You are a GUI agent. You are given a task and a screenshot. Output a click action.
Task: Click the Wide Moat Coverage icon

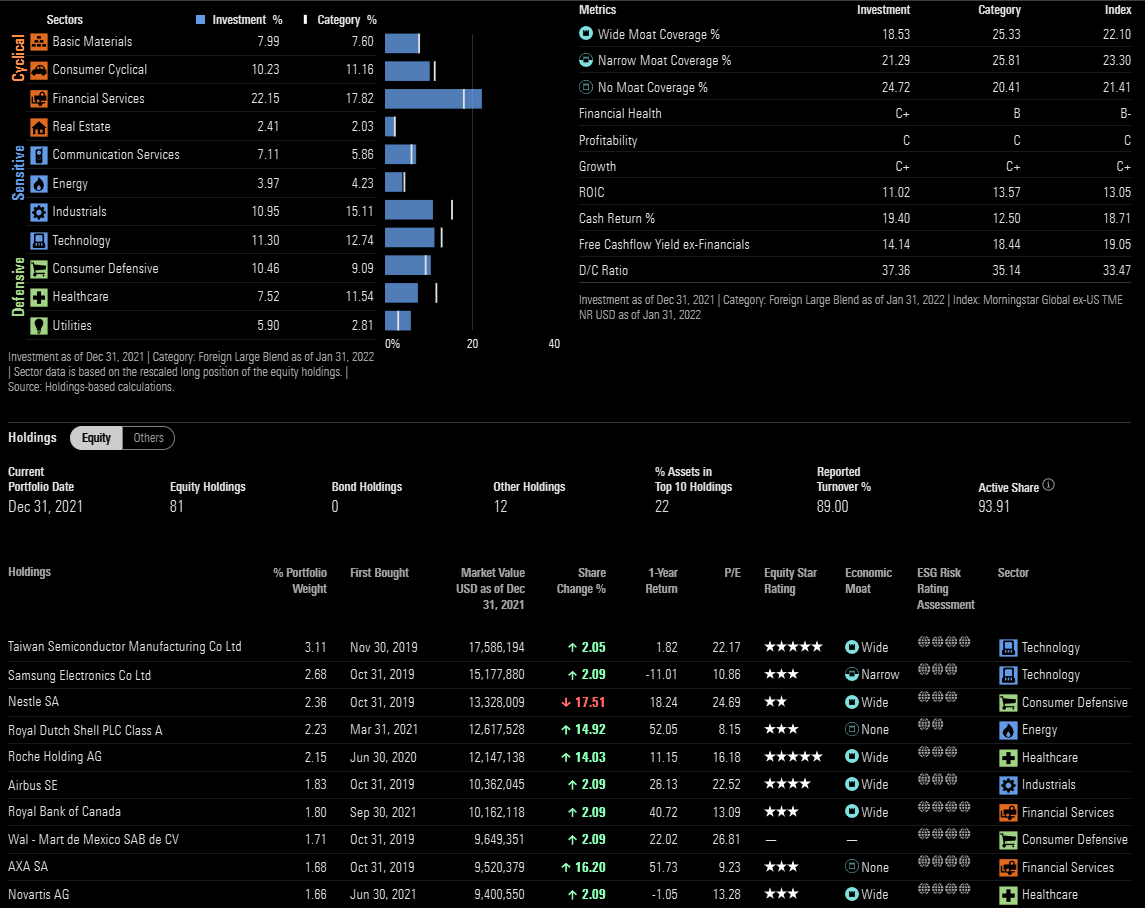pyautogui.click(x=586, y=34)
